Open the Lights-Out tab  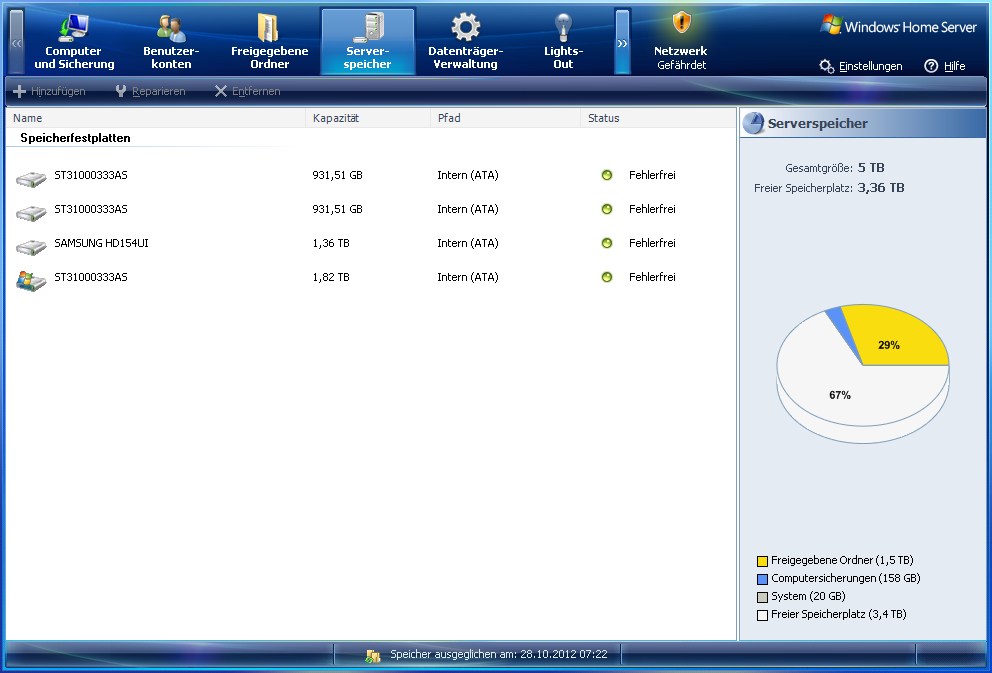(563, 42)
